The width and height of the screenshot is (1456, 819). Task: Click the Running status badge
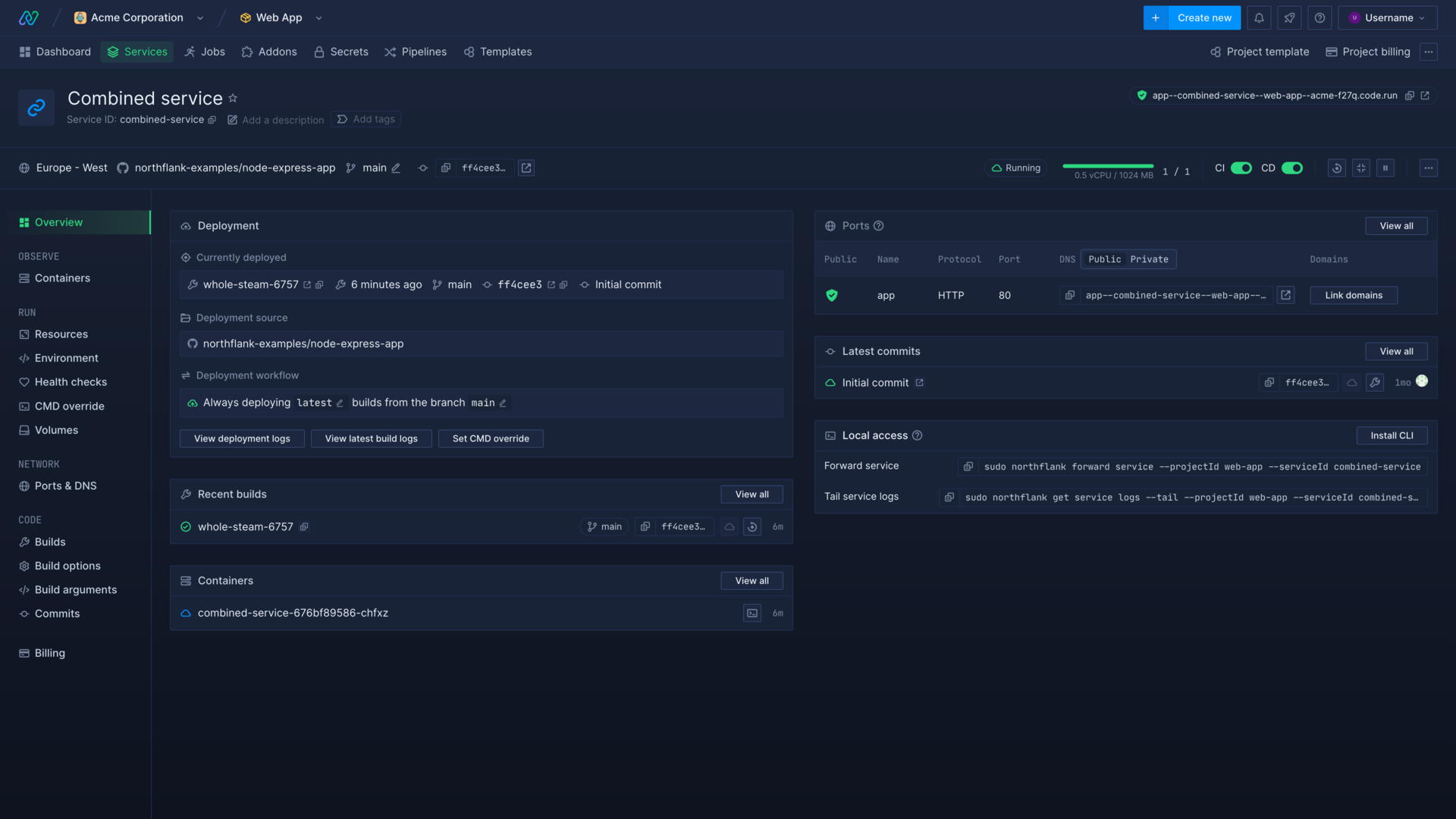1016,168
